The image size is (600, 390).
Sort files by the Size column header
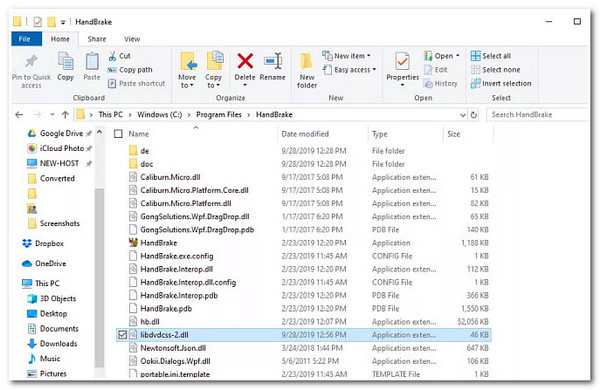tap(453, 134)
